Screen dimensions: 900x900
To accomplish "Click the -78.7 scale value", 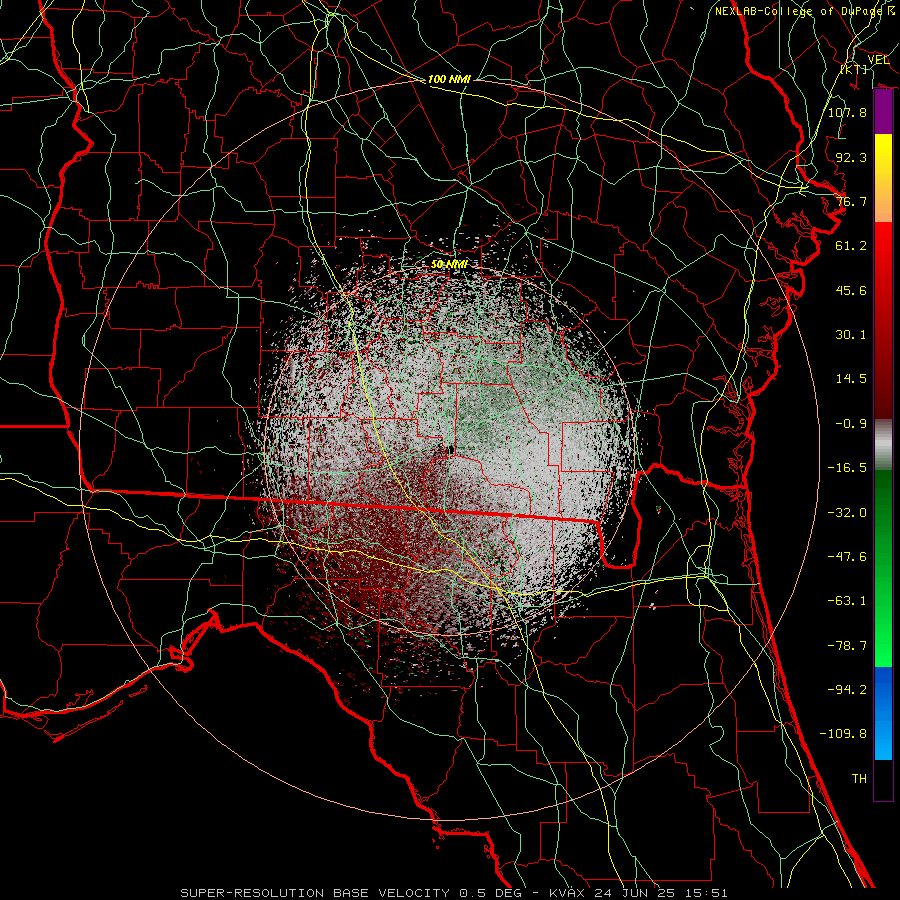I will click(847, 646).
